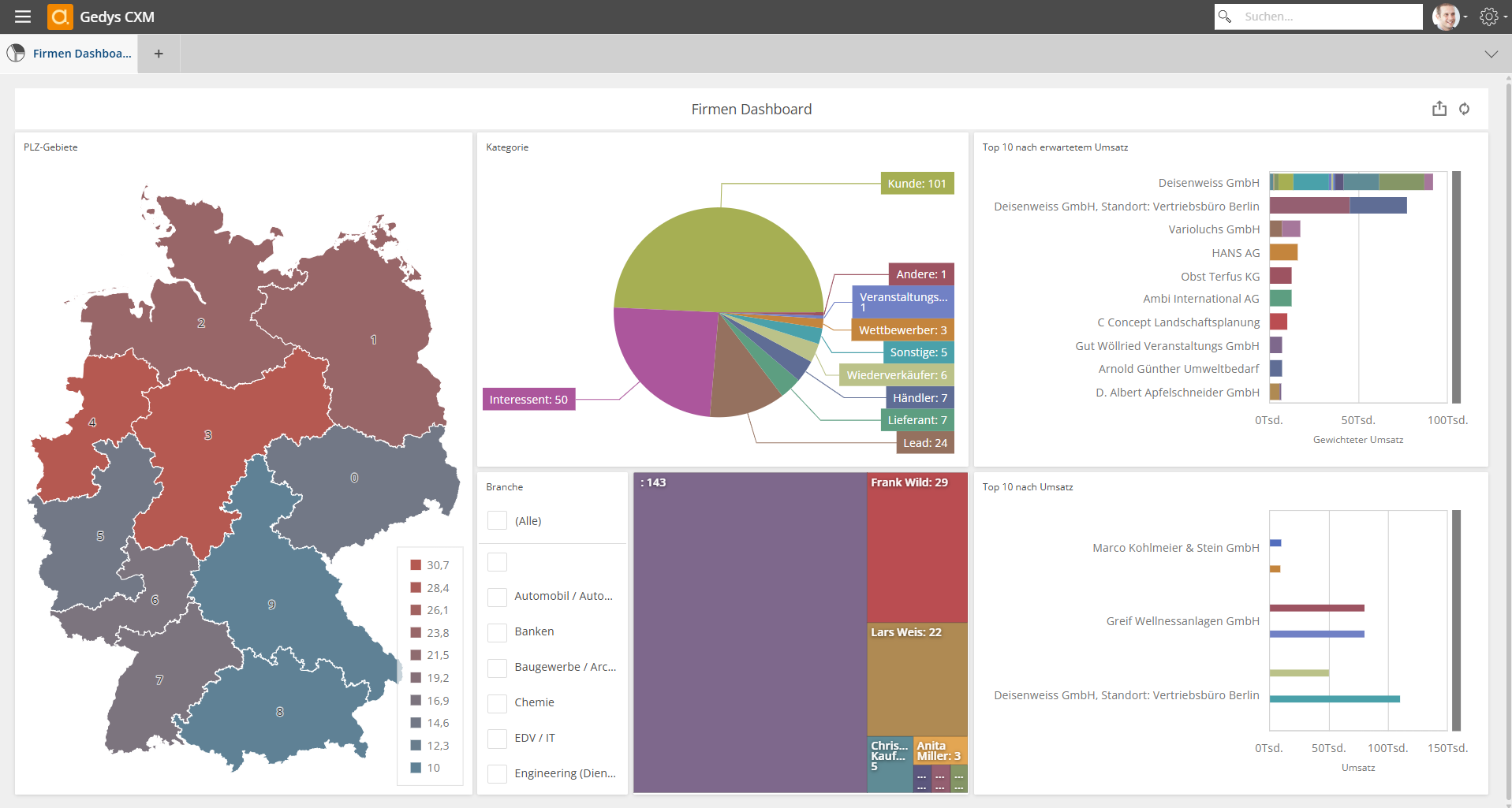
Task: Refresh the Firmen Dashboard
Action: pos(1464,109)
